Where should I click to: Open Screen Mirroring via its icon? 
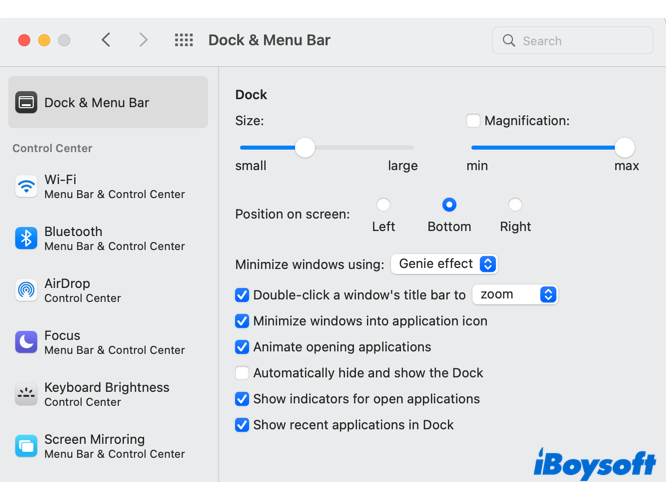point(26,446)
